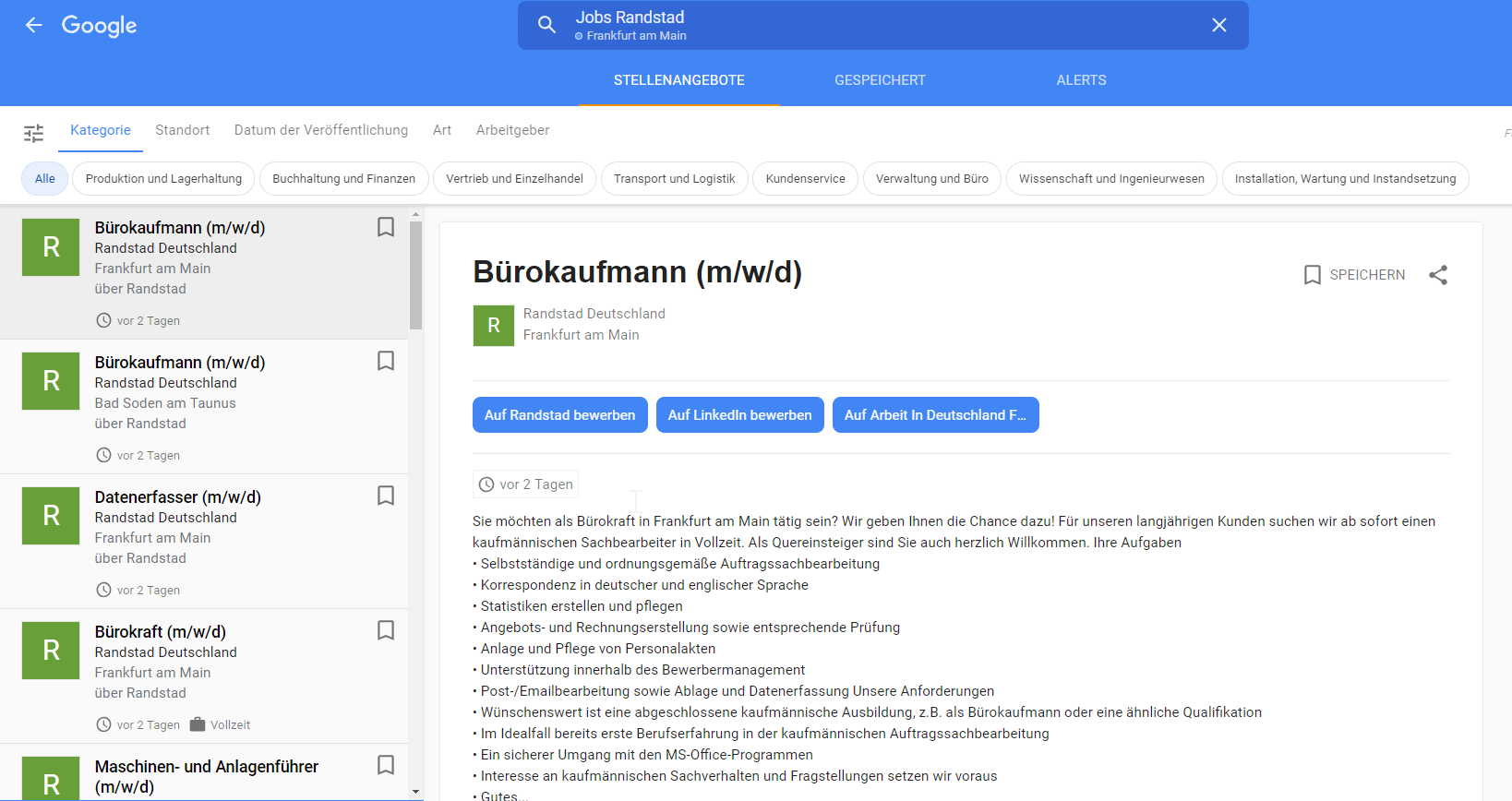
Task: Click the Bürokaufmann (m/w/d) details heading
Action: [x=637, y=272]
